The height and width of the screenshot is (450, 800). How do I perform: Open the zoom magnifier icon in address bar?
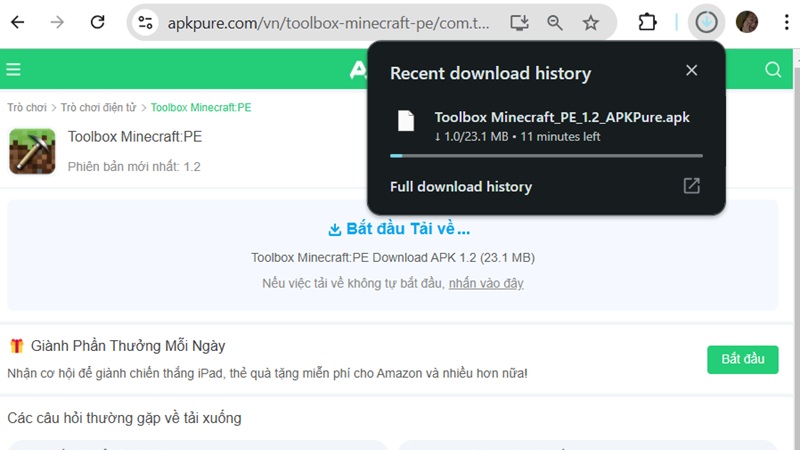555,22
